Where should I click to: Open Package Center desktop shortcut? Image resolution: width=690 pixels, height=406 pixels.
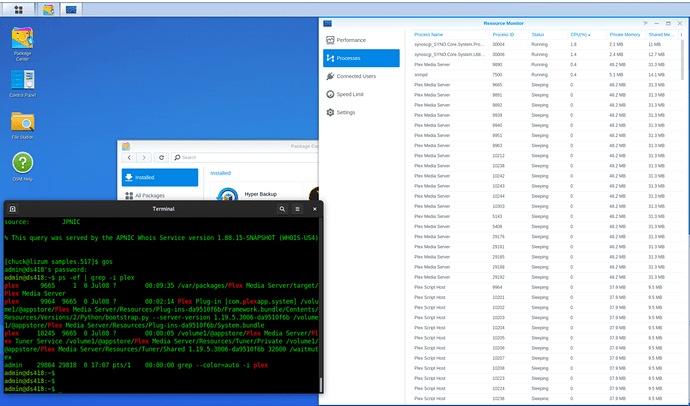[22, 44]
